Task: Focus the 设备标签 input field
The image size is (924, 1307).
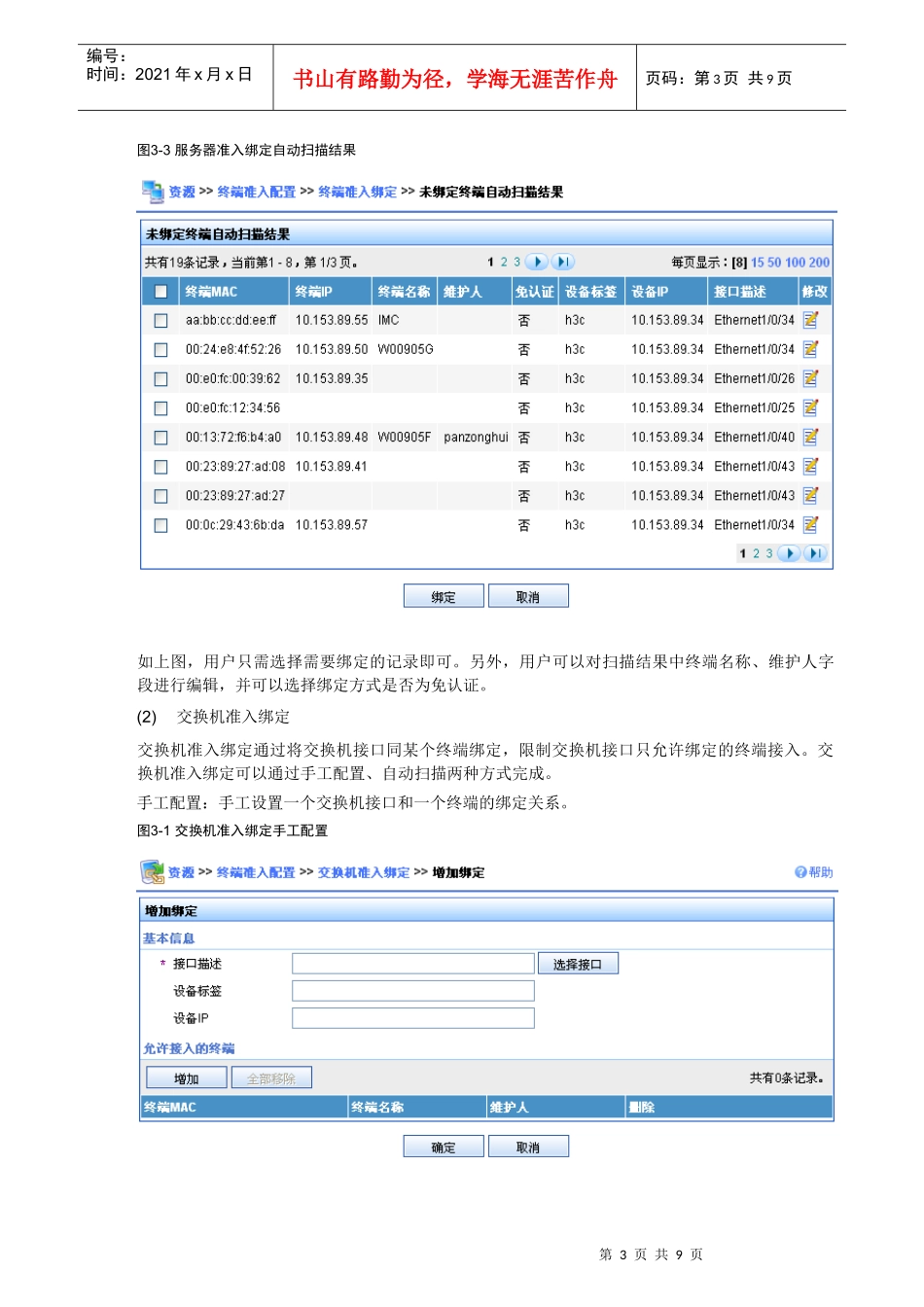Action: point(413,990)
